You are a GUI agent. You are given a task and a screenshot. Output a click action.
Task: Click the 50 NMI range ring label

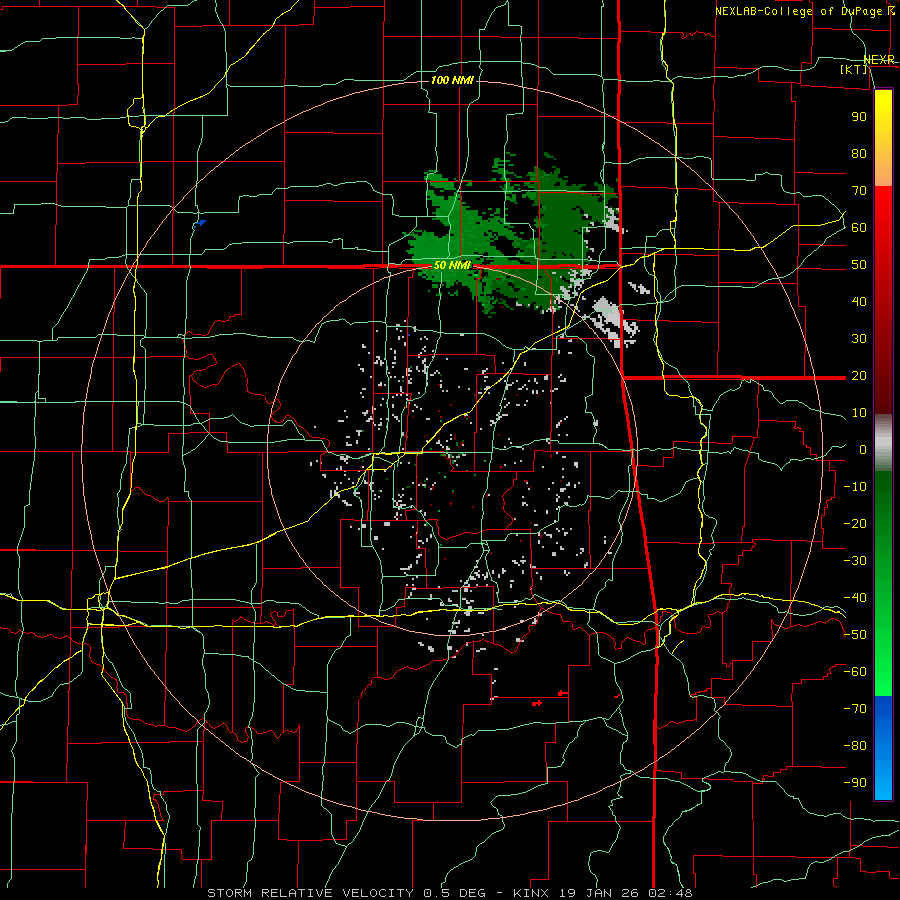[452, 265]
